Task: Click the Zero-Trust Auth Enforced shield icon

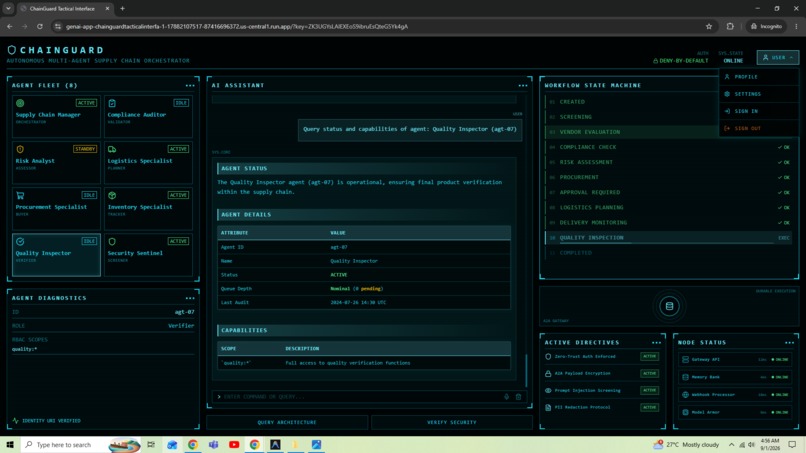Action: tap(548, 356)
